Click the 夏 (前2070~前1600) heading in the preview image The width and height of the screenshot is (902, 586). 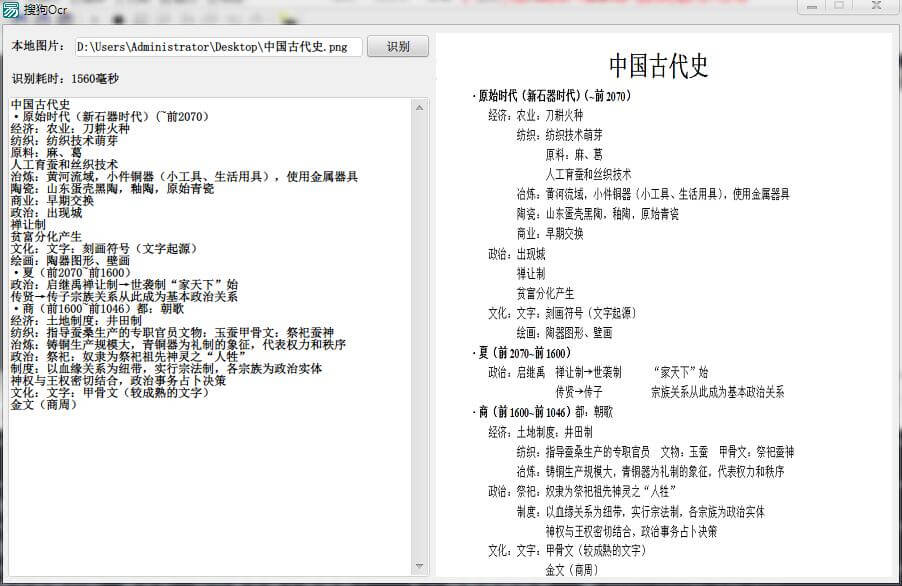(x=524, y=353)
